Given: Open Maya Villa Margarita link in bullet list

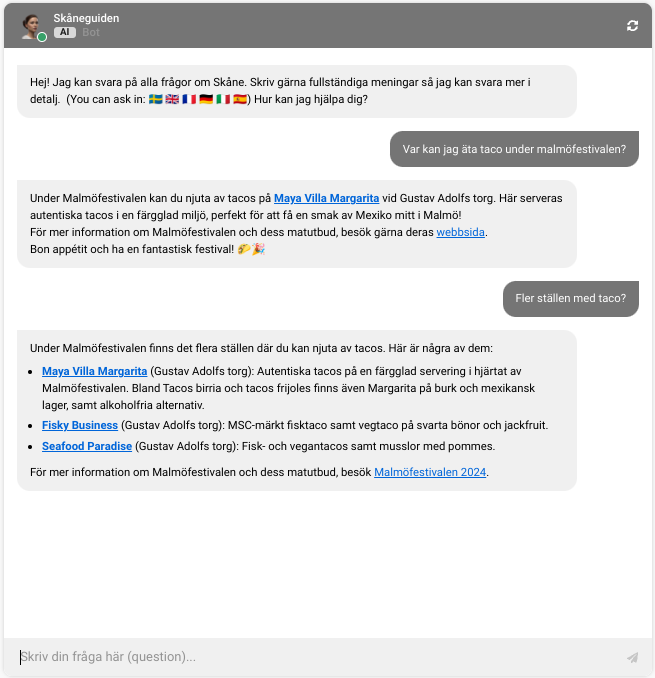Looking at the screenshot, I should point(94,371).
